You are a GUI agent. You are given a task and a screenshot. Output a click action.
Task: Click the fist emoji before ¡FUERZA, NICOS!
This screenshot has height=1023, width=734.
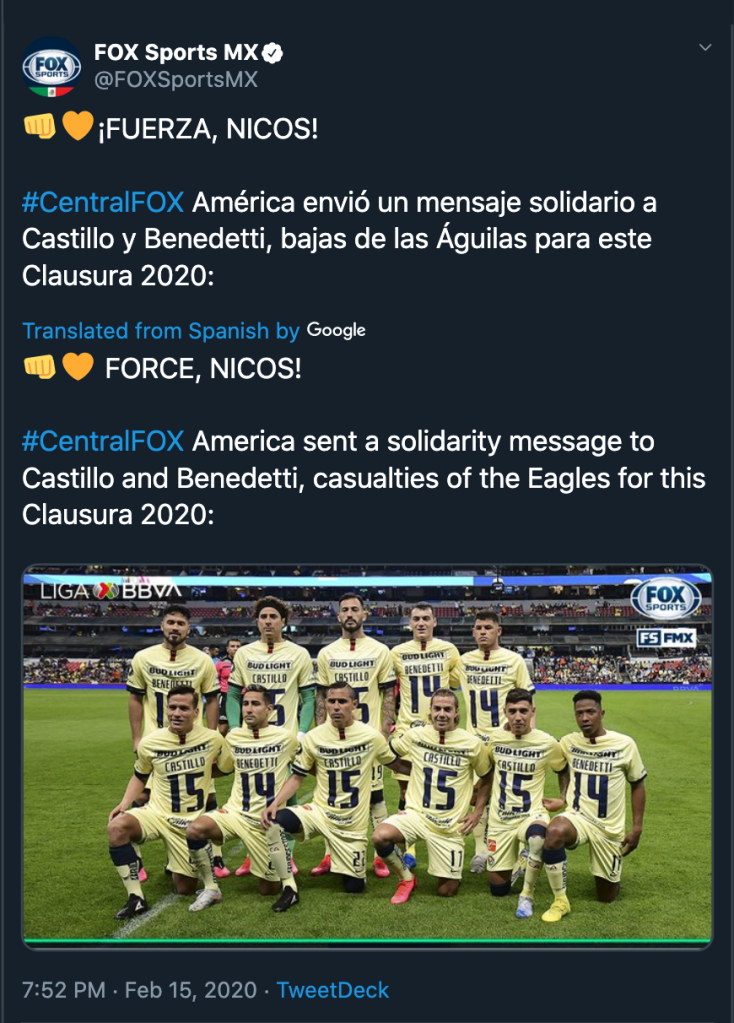click(x=39, y=129)
